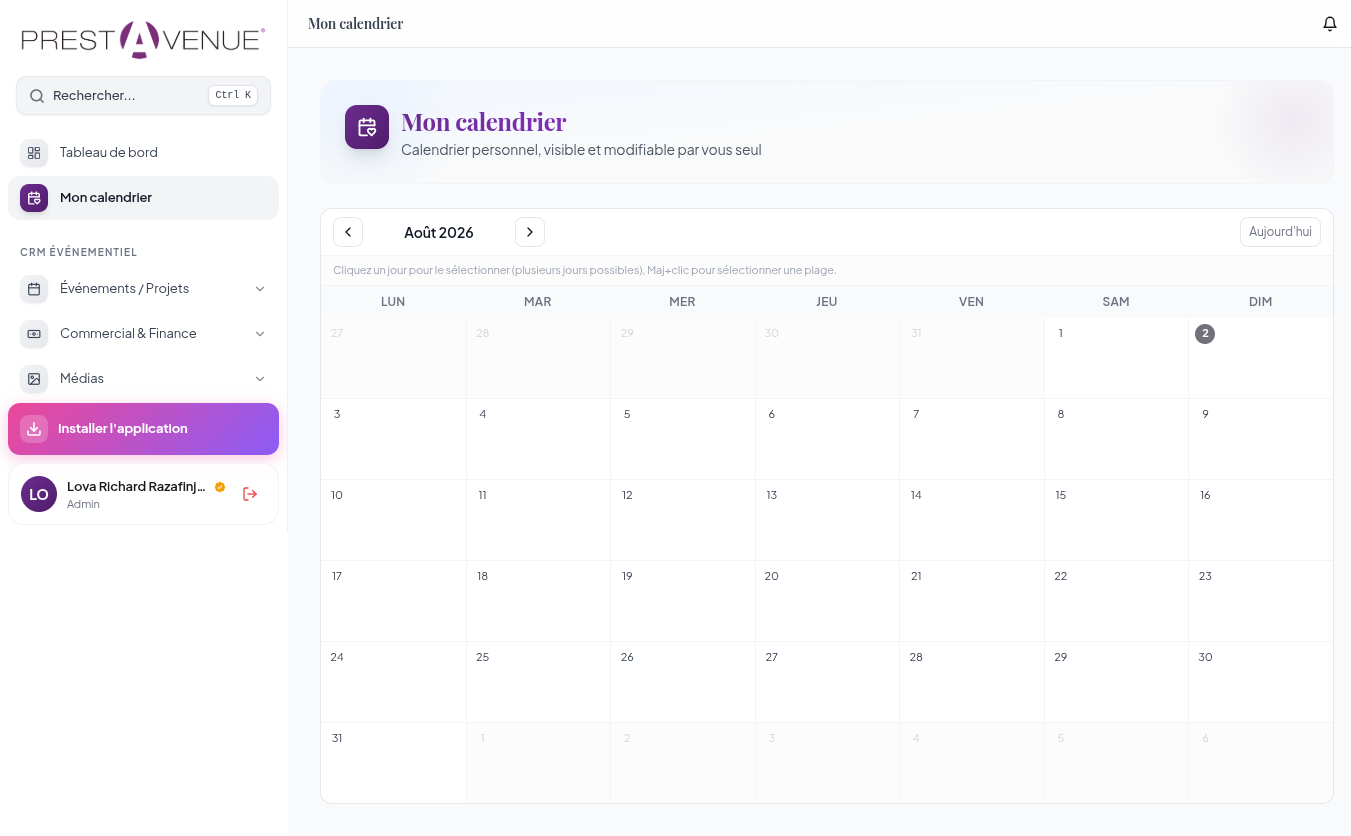This screenshot has height=836, width=1351.
Task: Install the app via Installer l'application
Action: point(143,429)
